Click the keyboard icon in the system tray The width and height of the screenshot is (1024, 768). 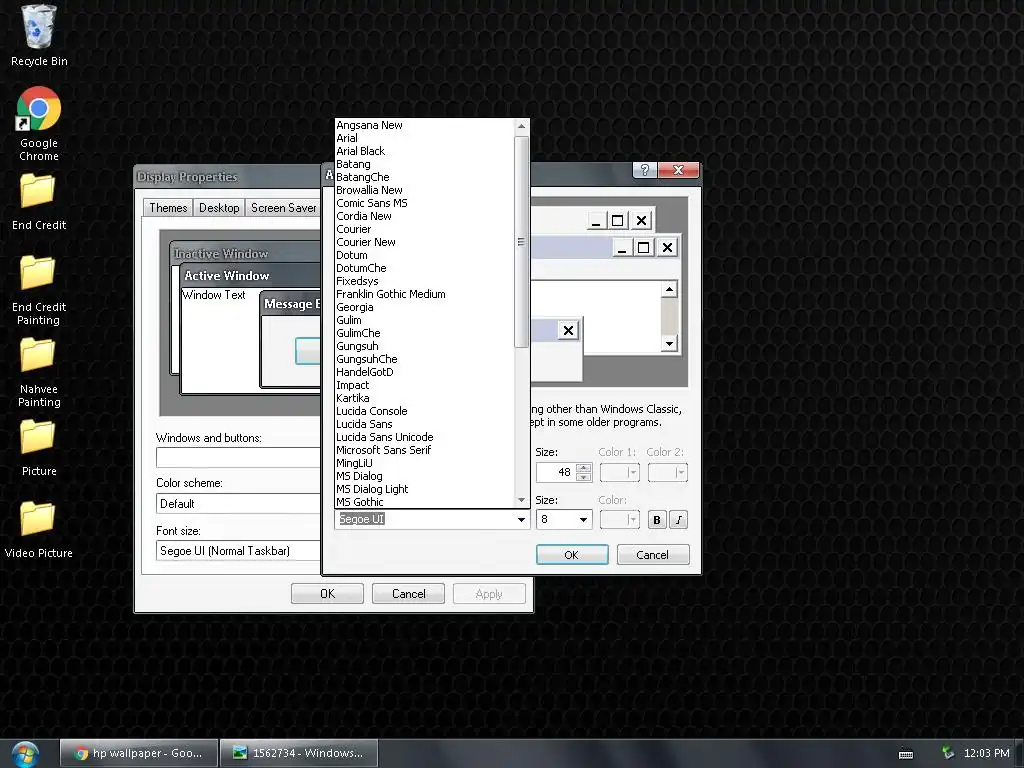[x=906, y=754]
